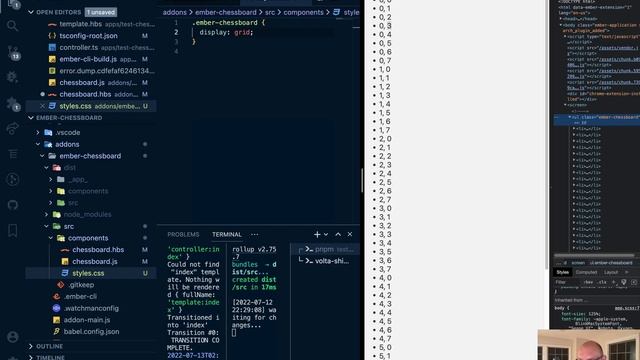Close the terminal panel
The width and height of the screenshot is (640, 360).
pyautogui.click(x=350, y=234)
